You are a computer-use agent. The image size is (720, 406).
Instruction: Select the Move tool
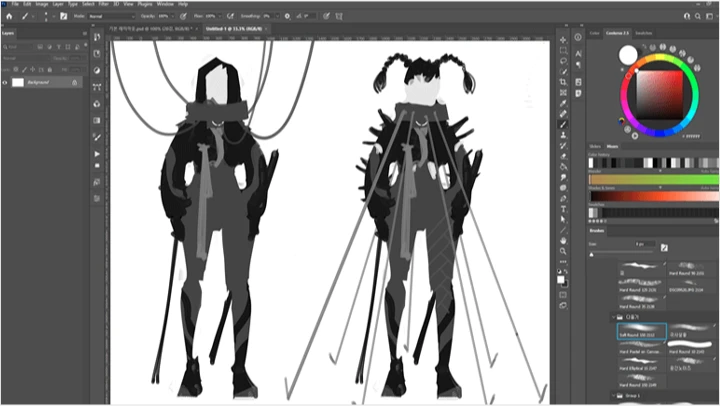563,40
